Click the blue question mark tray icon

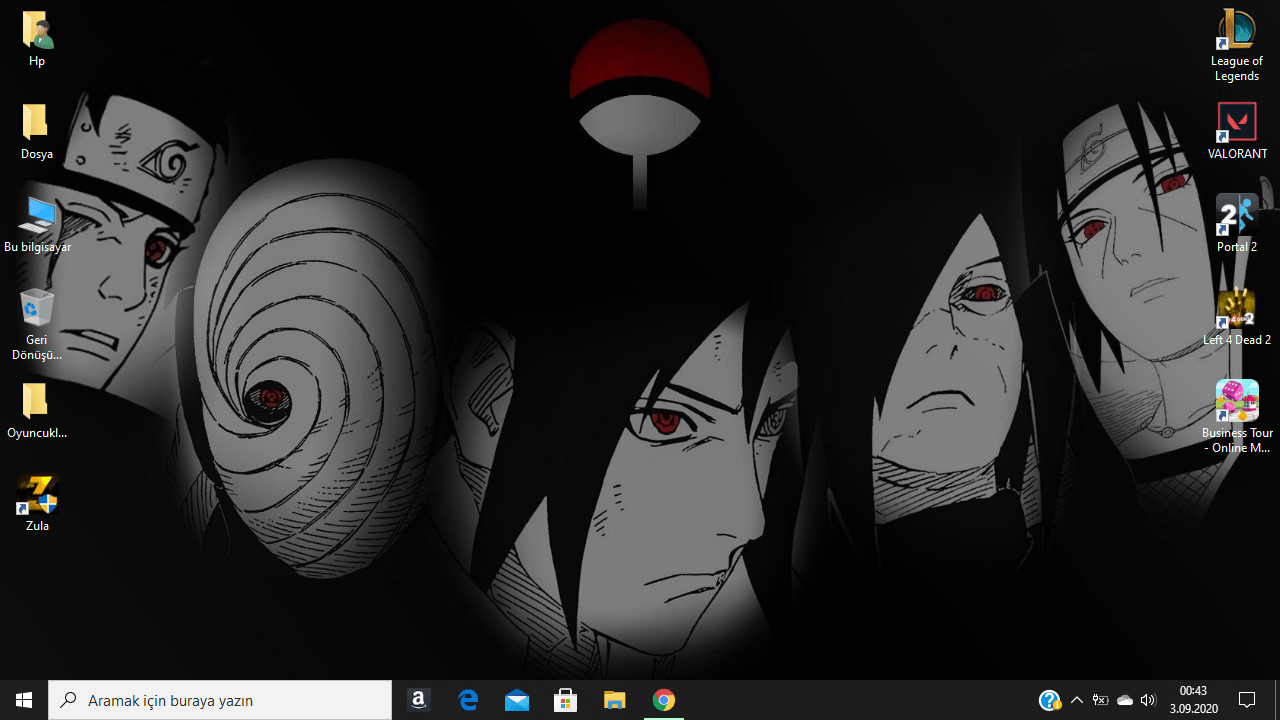1049,700
